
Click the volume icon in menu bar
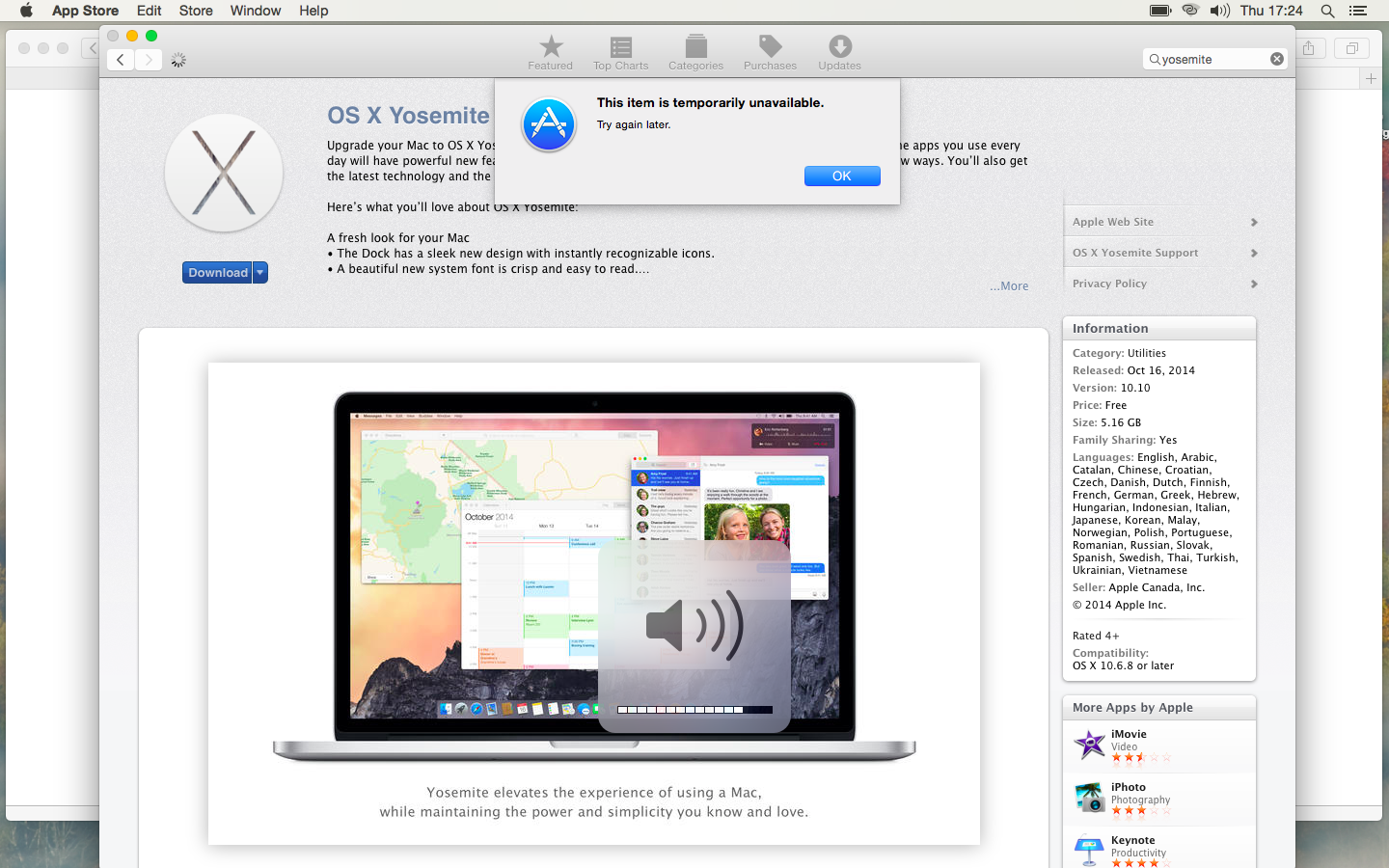click(x=1220, y=11)
